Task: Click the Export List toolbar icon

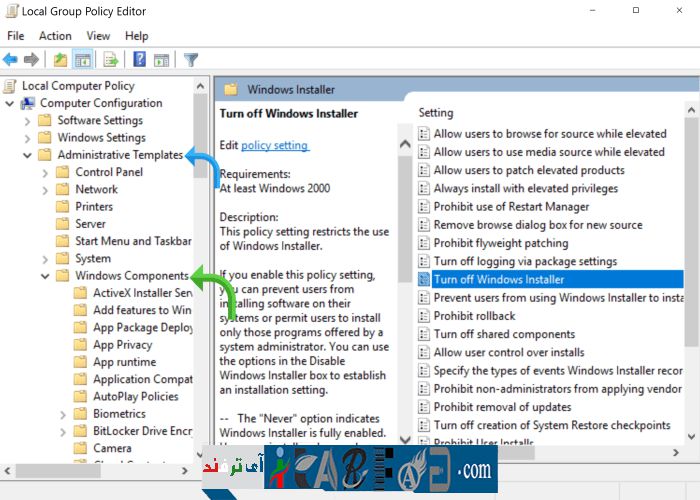Action: tap(111, 60)
